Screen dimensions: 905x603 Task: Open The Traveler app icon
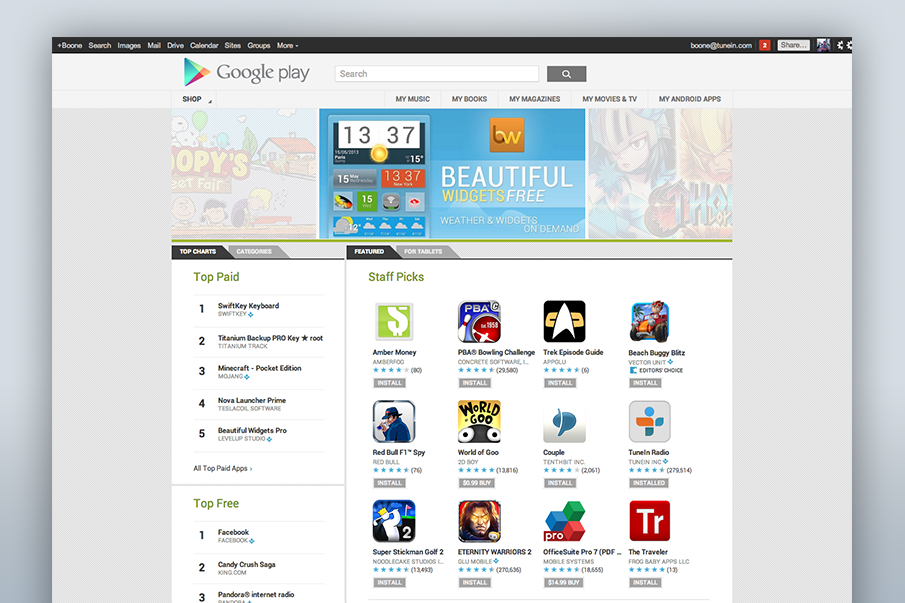pyautogui.click(x=649, y=521)
